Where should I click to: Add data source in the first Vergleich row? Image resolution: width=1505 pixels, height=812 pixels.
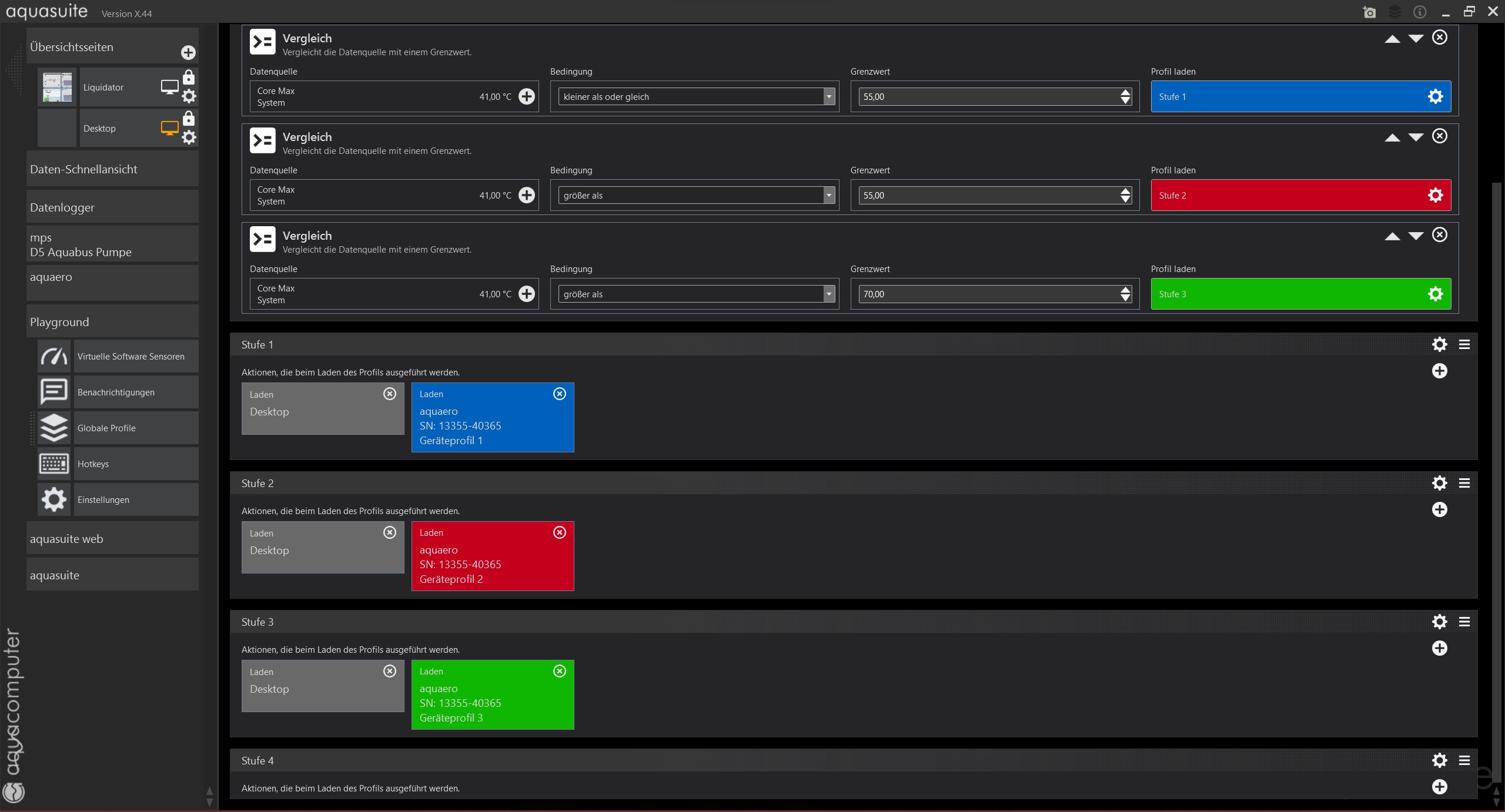point(527,96)
